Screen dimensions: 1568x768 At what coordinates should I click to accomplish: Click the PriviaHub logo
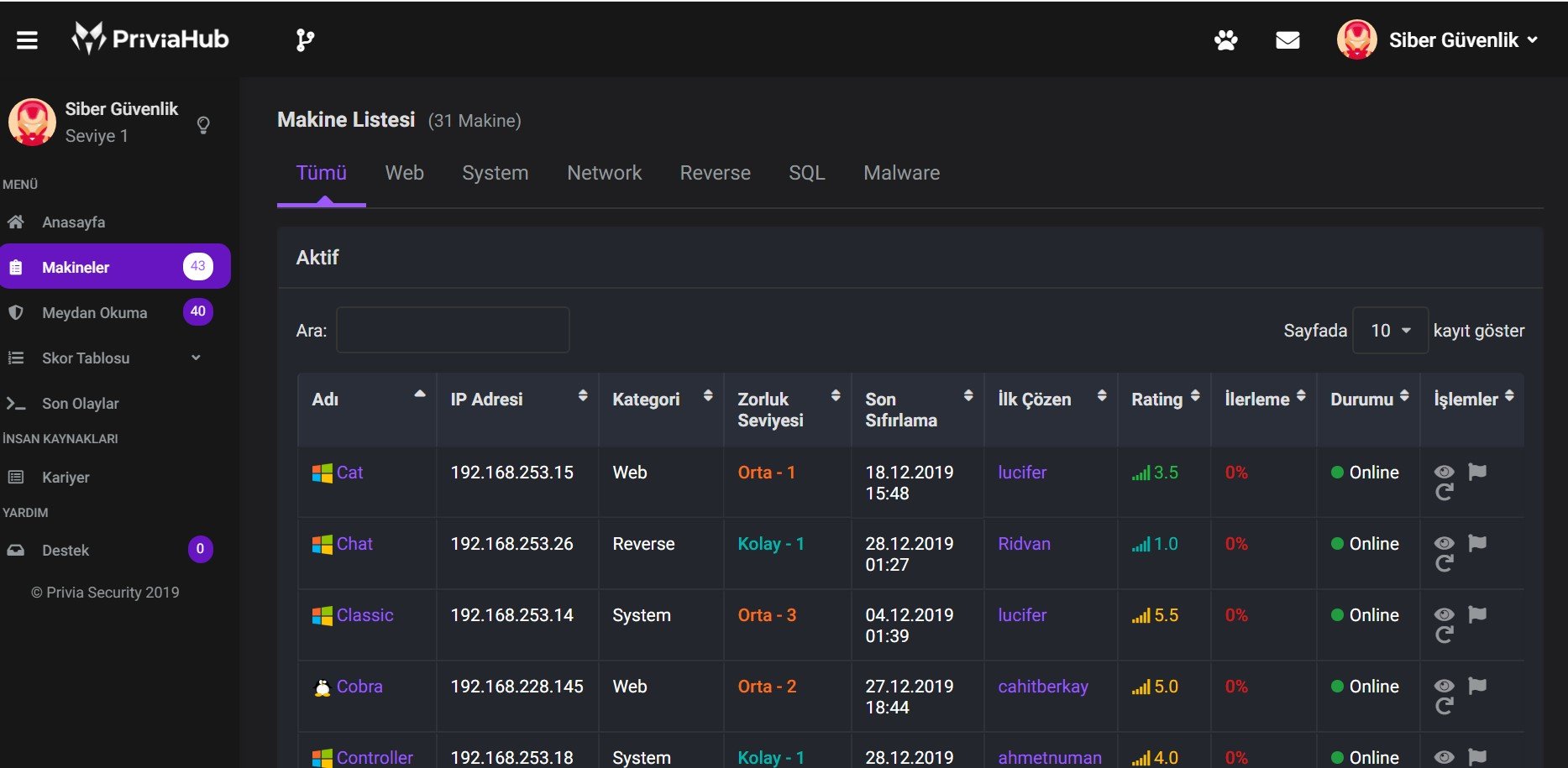[x=150, y=39]
